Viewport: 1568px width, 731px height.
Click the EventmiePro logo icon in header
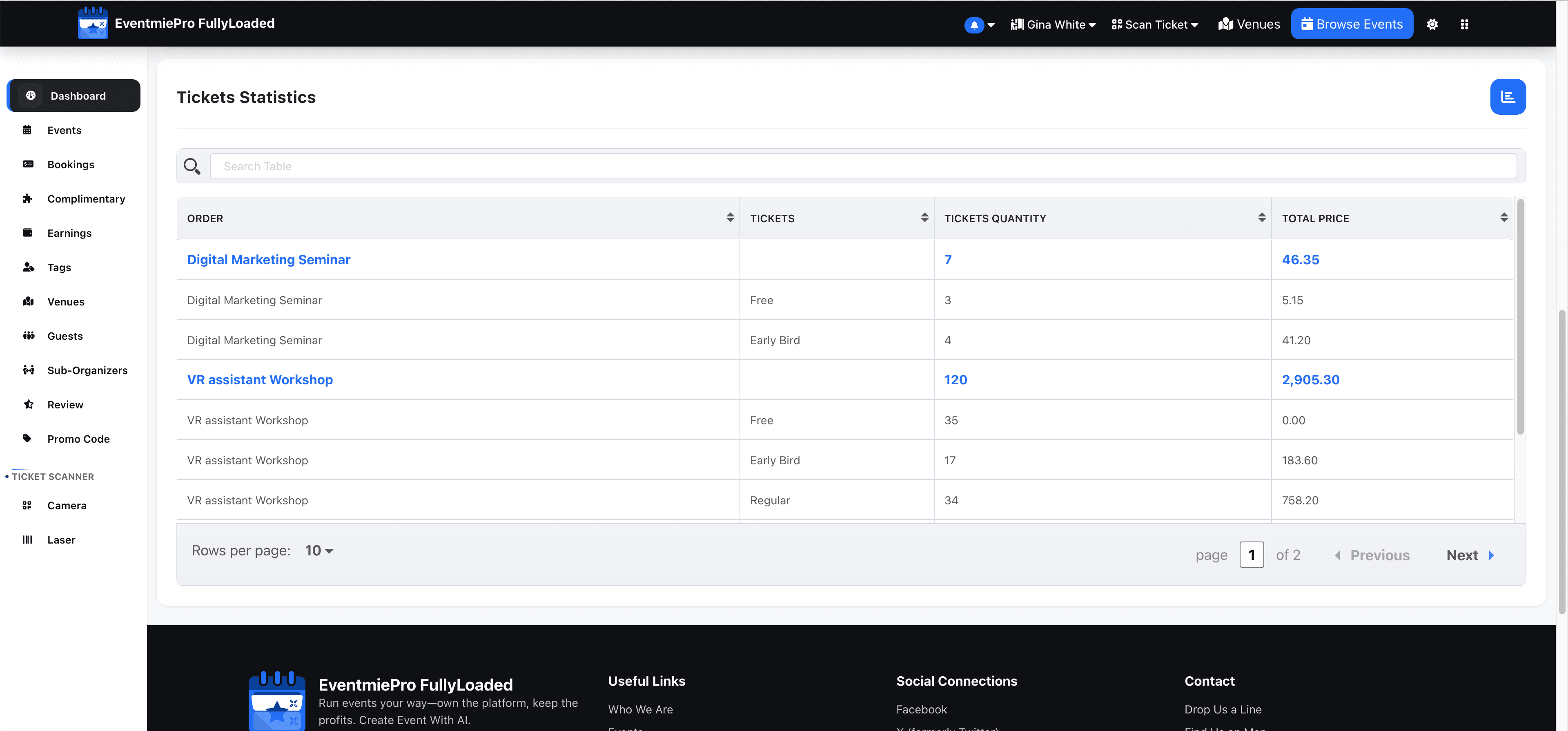[x=93, y=23]
